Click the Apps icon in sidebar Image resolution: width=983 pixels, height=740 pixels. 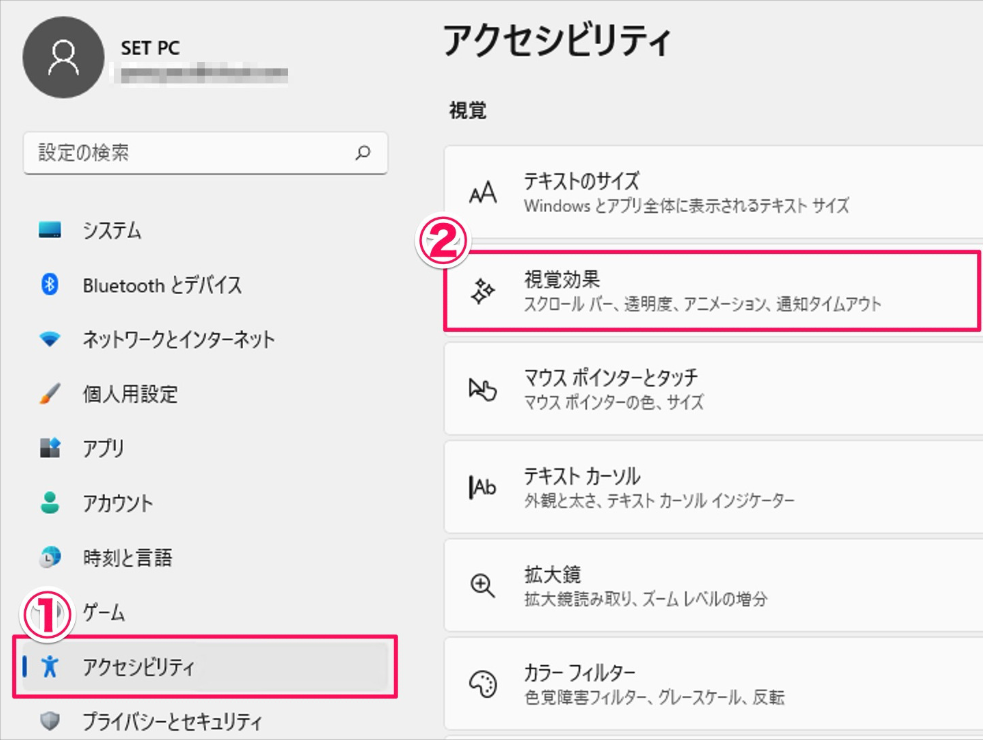tap(50, 448)
